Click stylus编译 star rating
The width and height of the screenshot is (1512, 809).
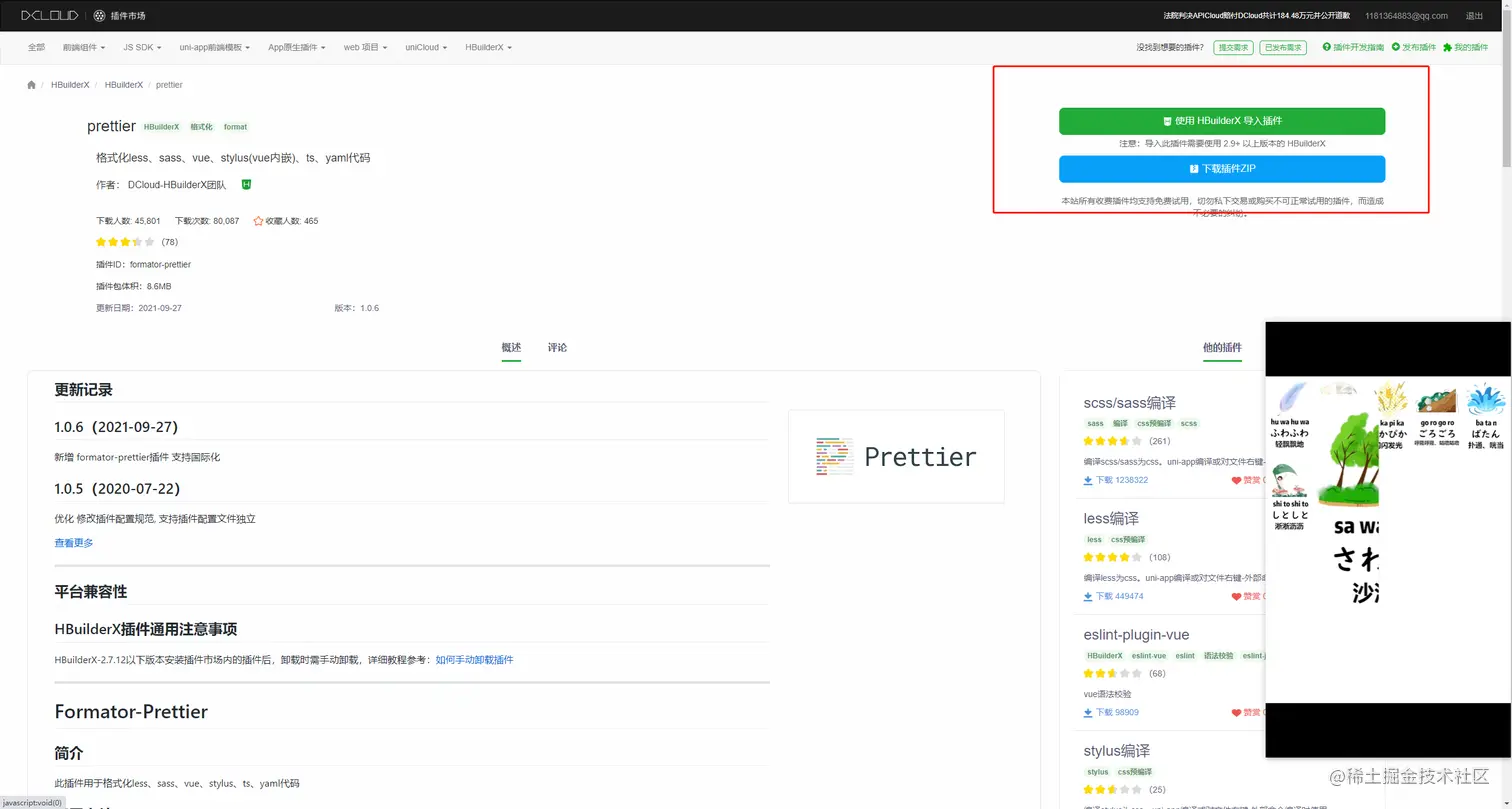[x=1113, y=789]
